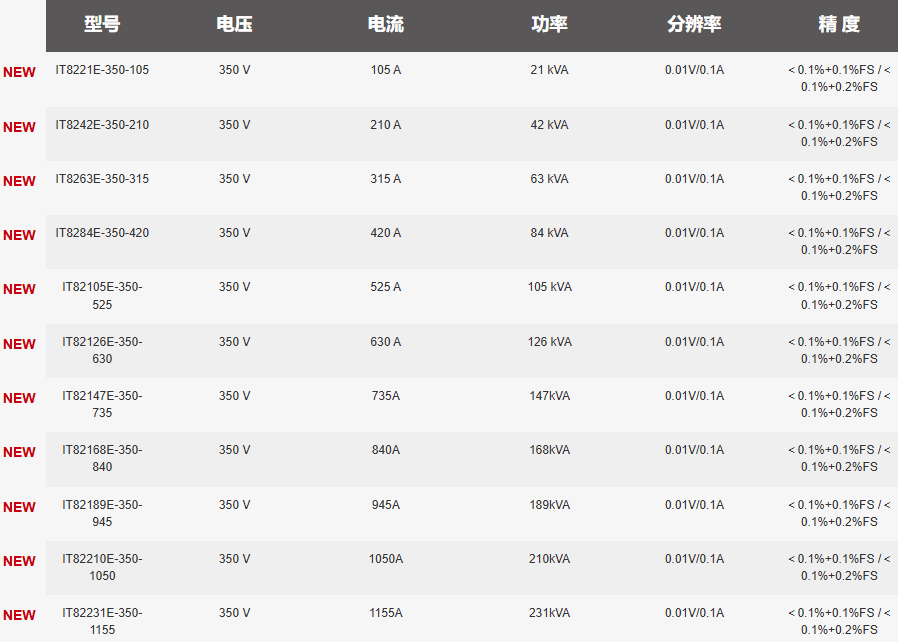Open model IT82147E-350-735
The width and height of the screenshot is (898, 642).
(102, 404)
